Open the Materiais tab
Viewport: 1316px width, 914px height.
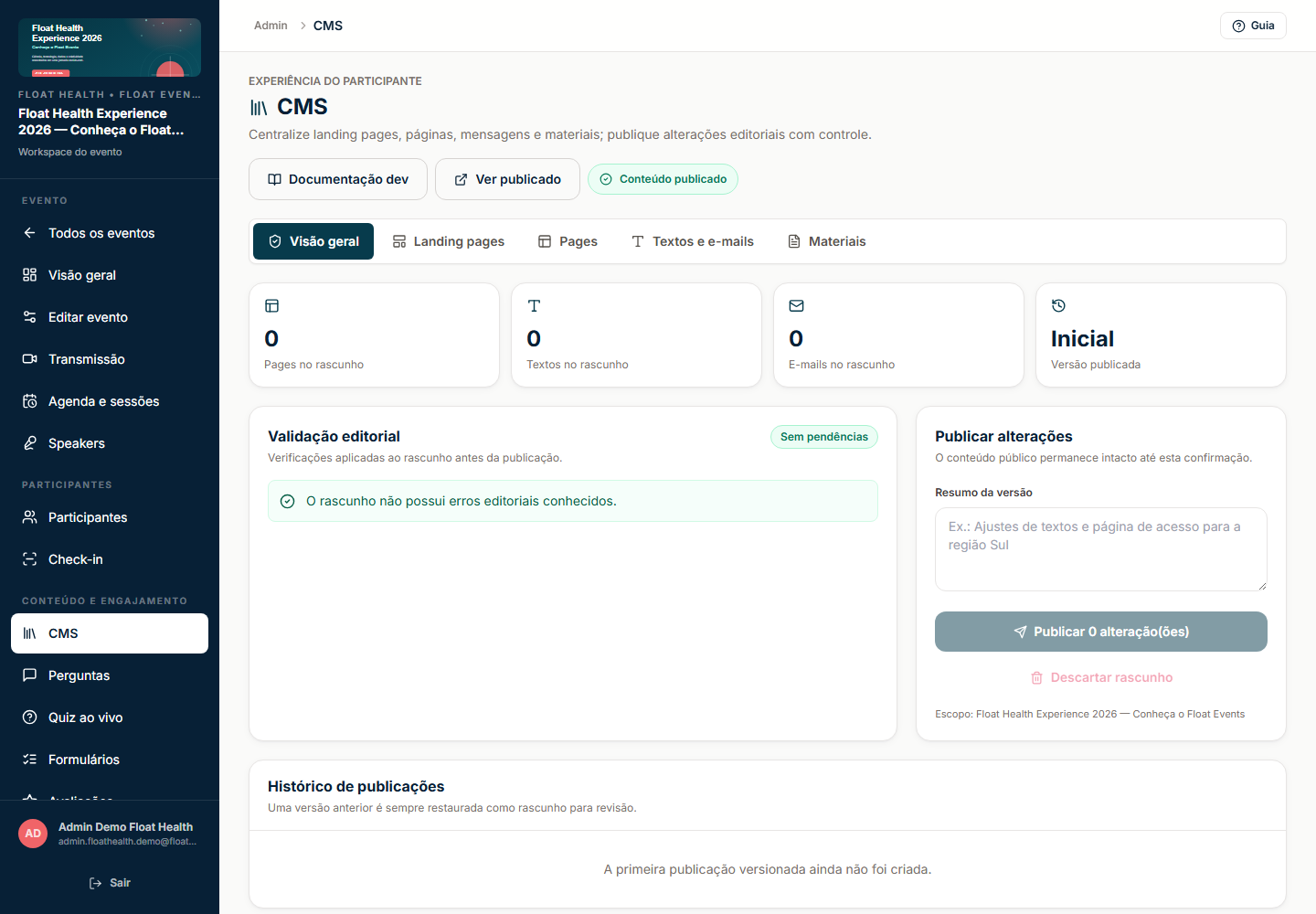point(826,241)
